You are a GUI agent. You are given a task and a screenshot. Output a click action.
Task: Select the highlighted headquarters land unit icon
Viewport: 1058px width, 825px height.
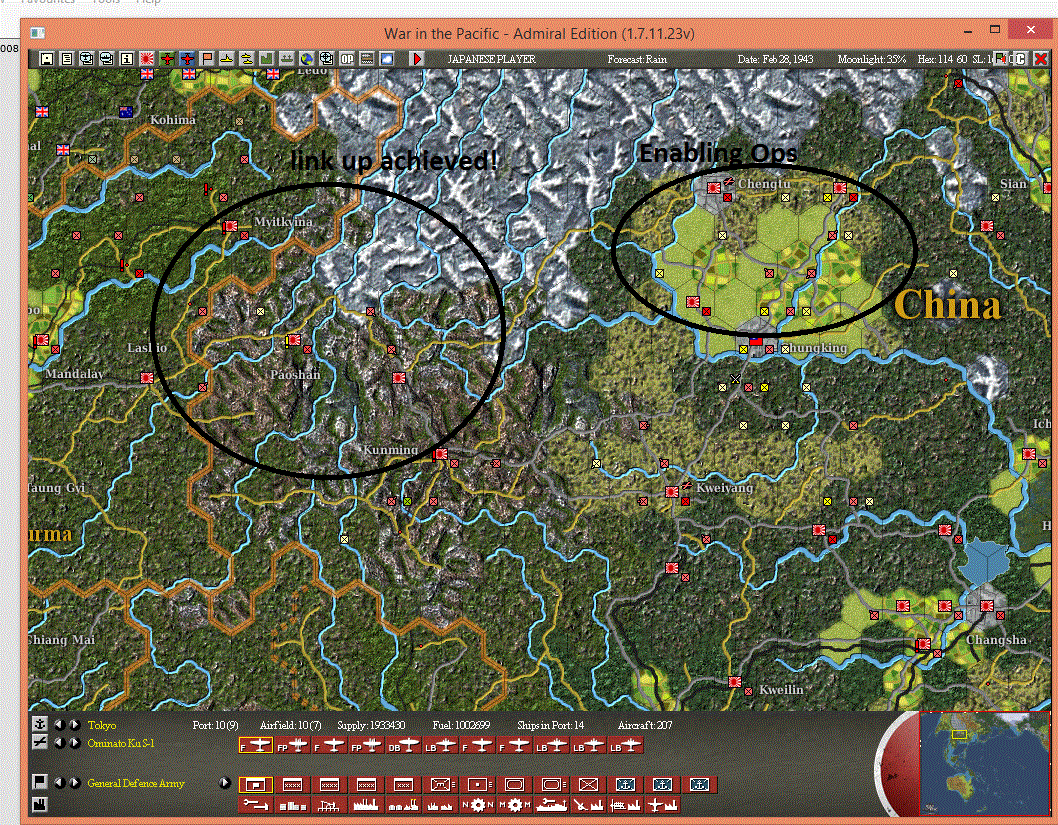(256, 785)
